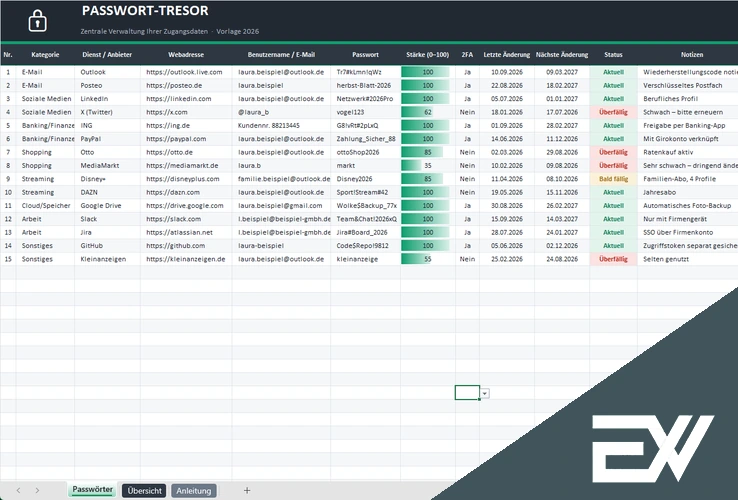Click the Passwort column header
The image size is (738, 500).
[x=365, y=55]
